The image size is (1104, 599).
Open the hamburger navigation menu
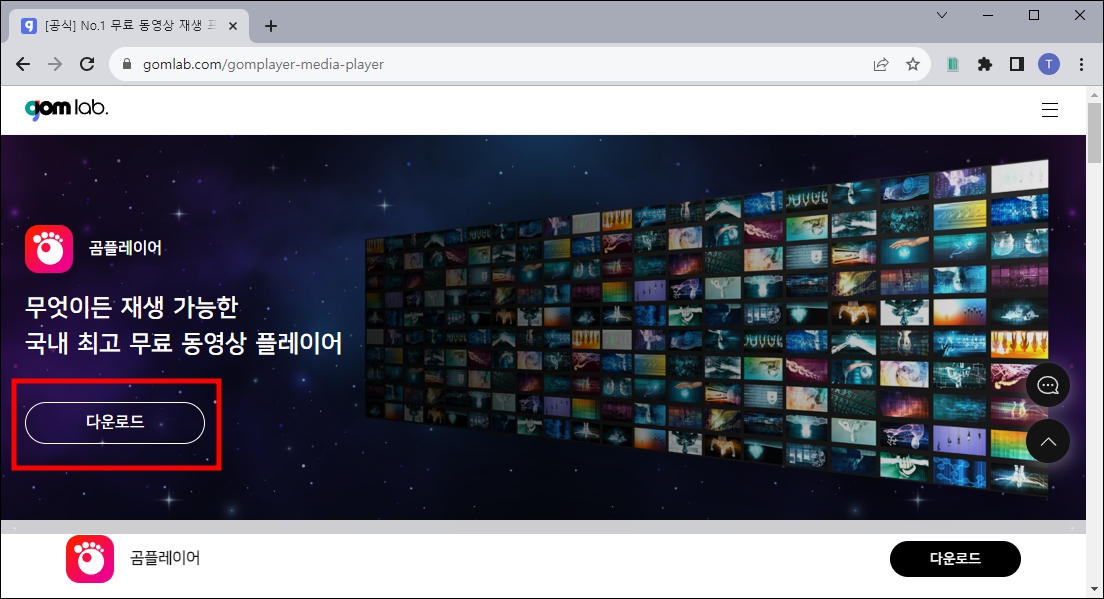[x=1050, y=110]
